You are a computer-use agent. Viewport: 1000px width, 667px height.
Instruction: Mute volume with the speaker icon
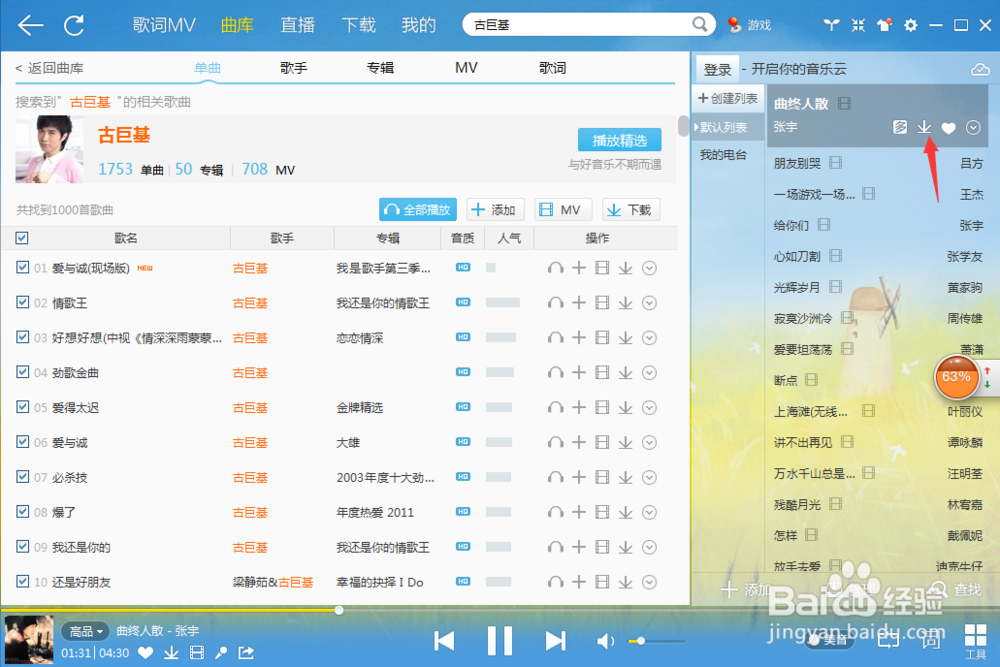(605, 641)
